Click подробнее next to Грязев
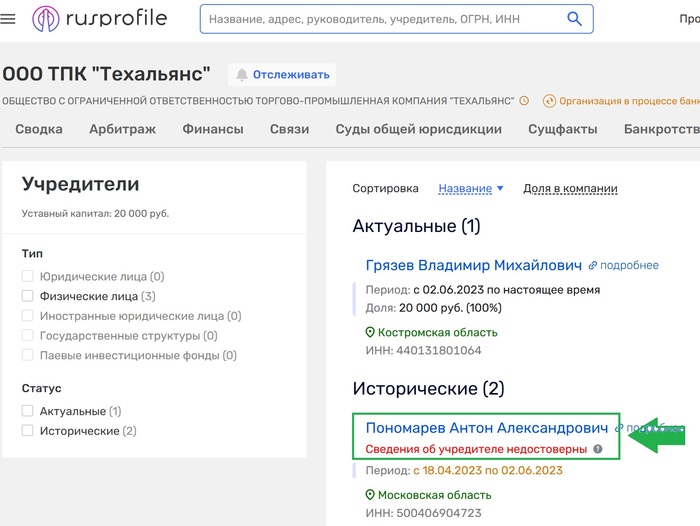This screenshot has width=700, height=526. coord(629,265)
